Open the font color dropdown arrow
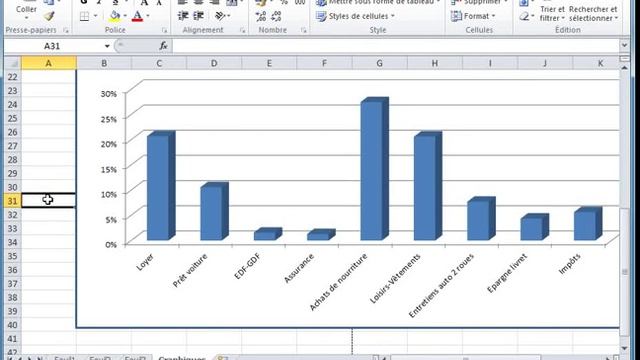The height and width of the screenshot is (360, 640). (x=148, y=16)
